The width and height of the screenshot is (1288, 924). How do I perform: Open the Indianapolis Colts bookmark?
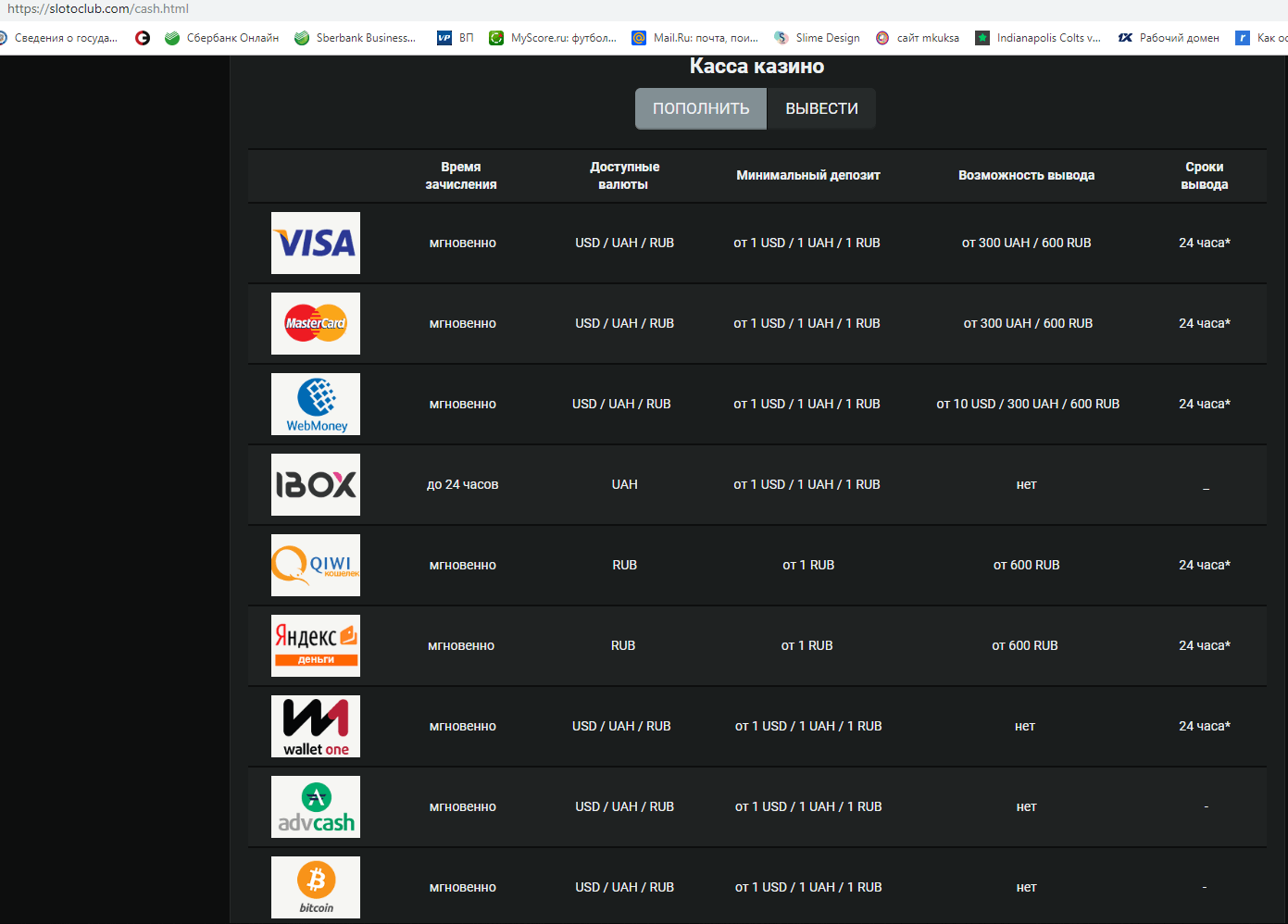1038,38
